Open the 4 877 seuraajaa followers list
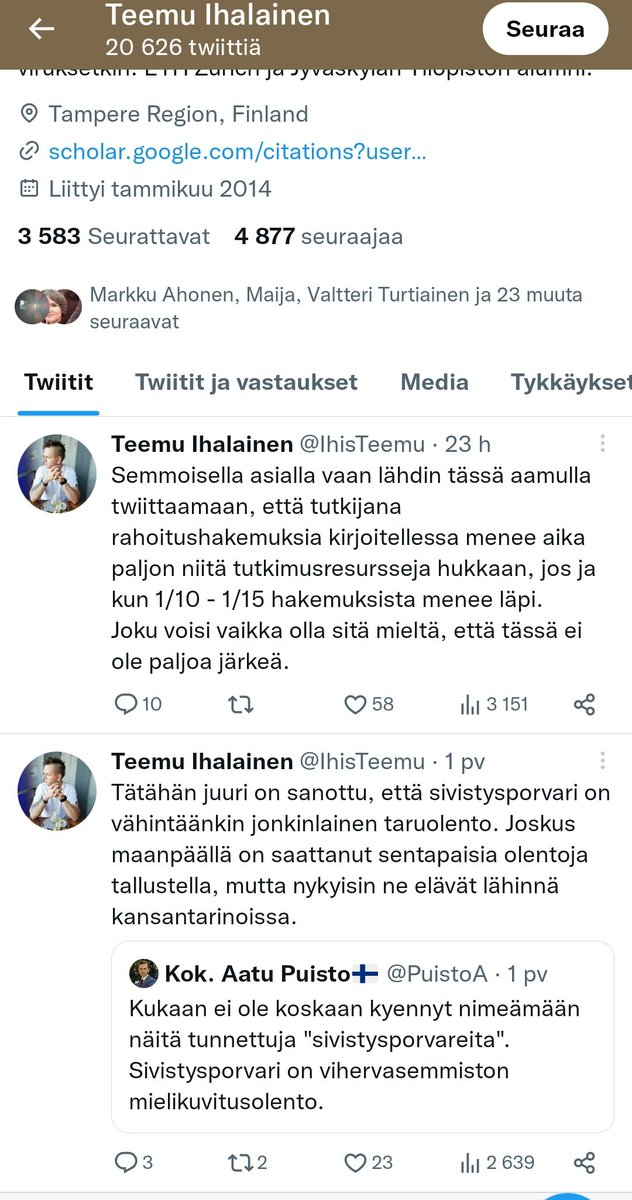 [318, 237]
